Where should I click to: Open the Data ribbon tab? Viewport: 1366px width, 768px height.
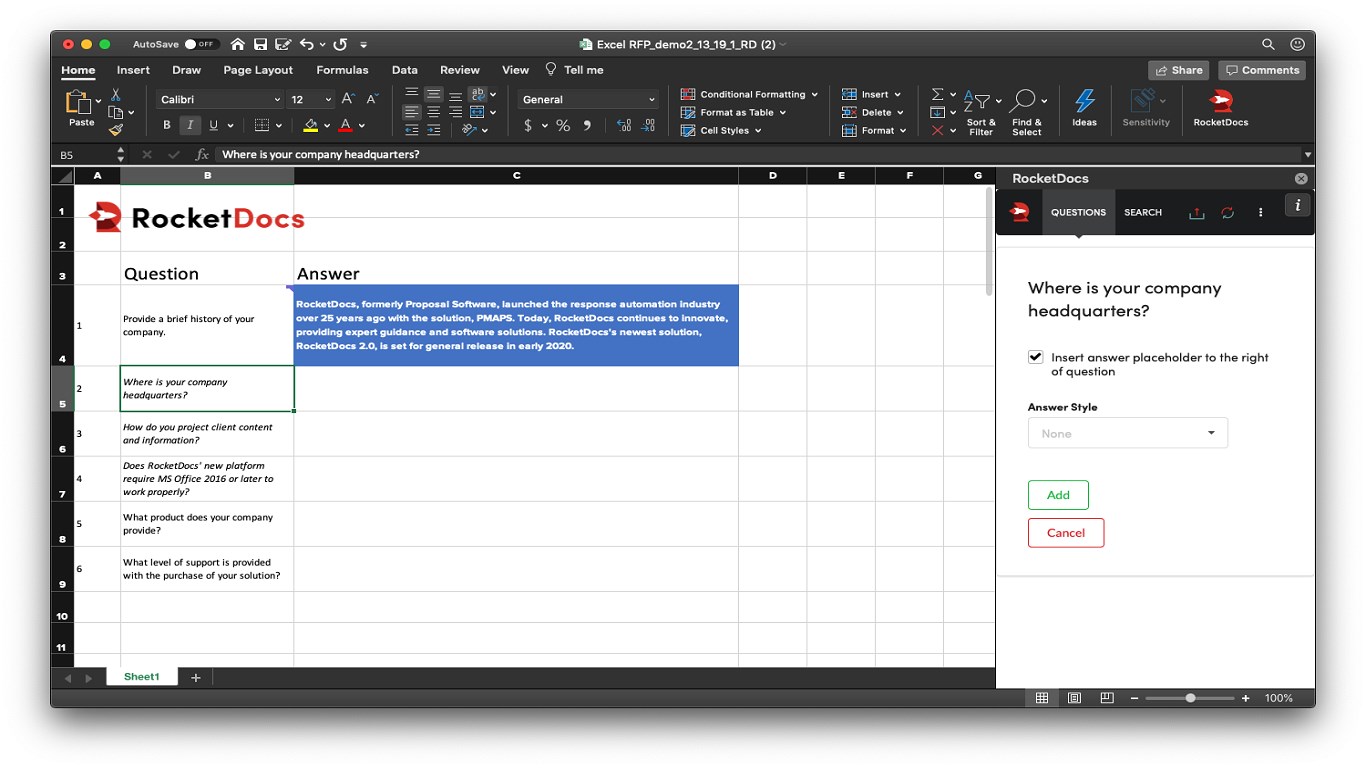click(405, 70)
